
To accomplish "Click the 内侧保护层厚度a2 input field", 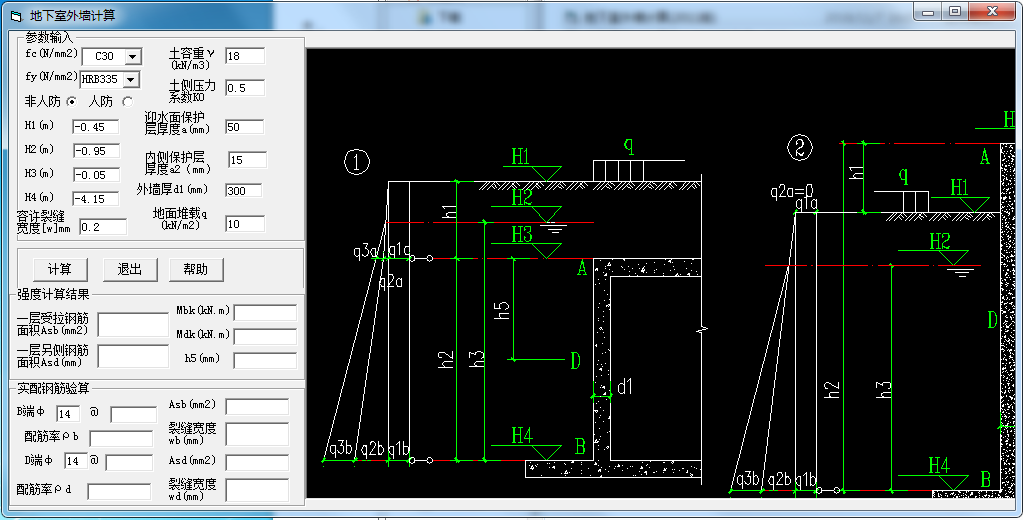I will [247, 160].
